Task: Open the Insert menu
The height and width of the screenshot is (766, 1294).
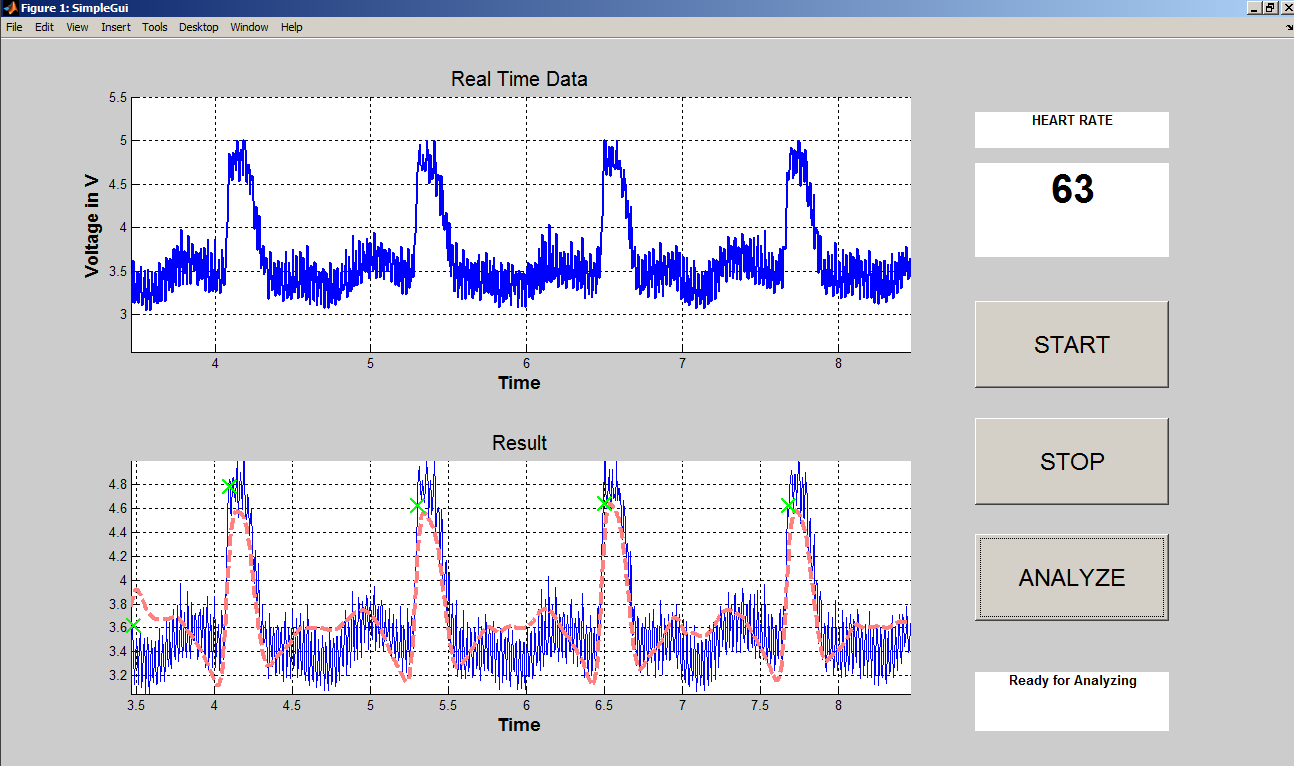Action: point(115,27)
